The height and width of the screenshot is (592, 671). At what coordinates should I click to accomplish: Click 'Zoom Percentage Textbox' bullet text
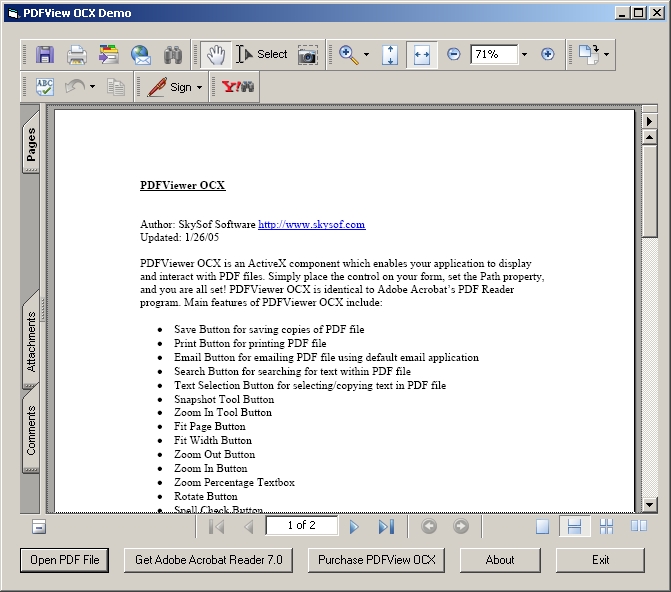234,482
